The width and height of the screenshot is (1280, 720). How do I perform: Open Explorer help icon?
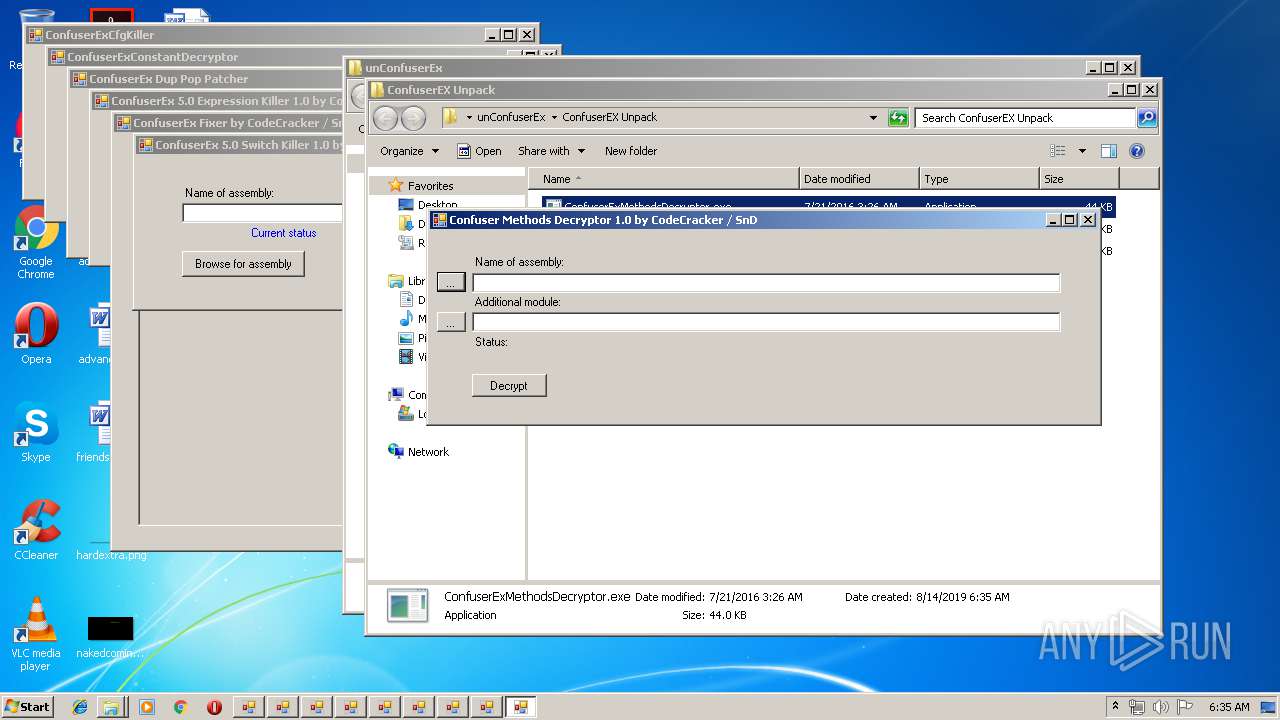(x=1136, y=151)
